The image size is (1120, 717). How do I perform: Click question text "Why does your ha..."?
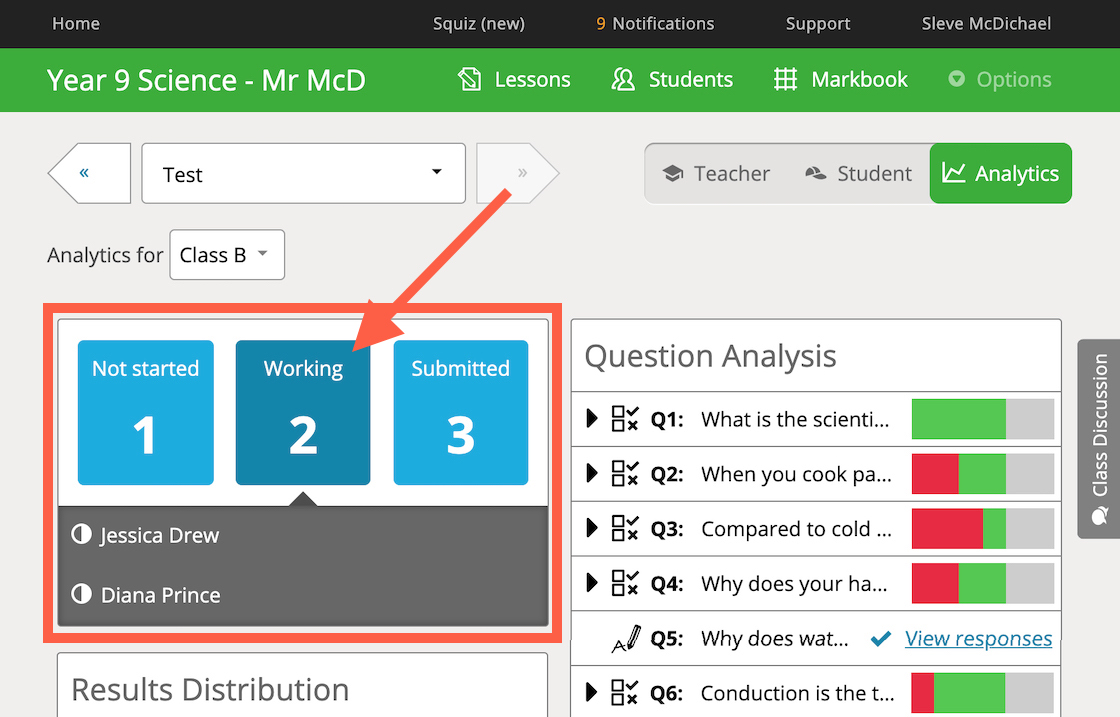794,584
